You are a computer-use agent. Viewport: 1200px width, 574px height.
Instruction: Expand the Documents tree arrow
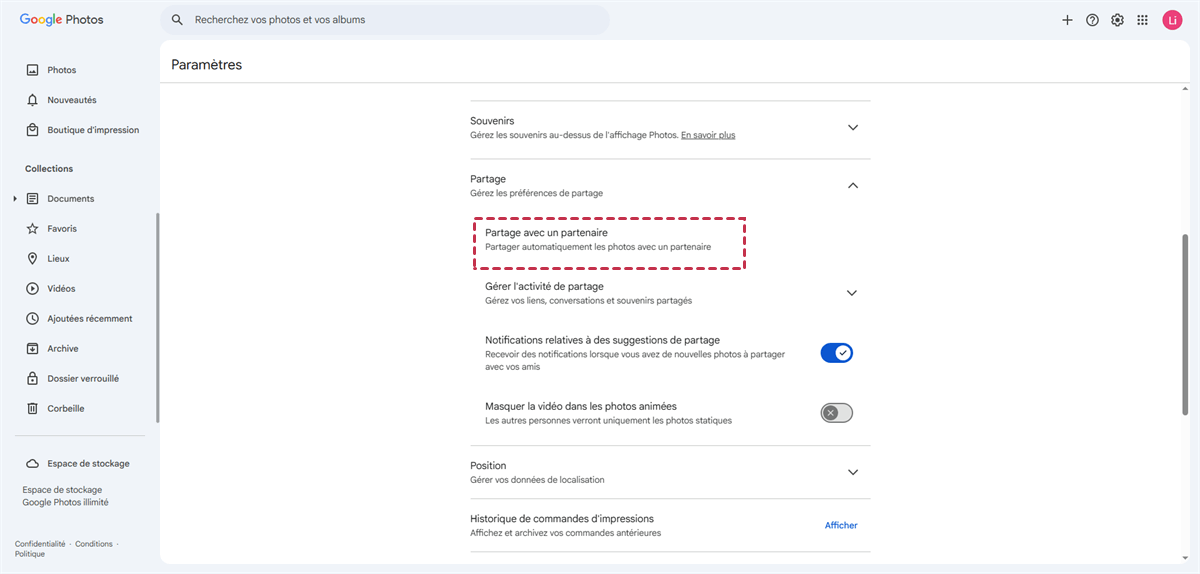[15, 199]
